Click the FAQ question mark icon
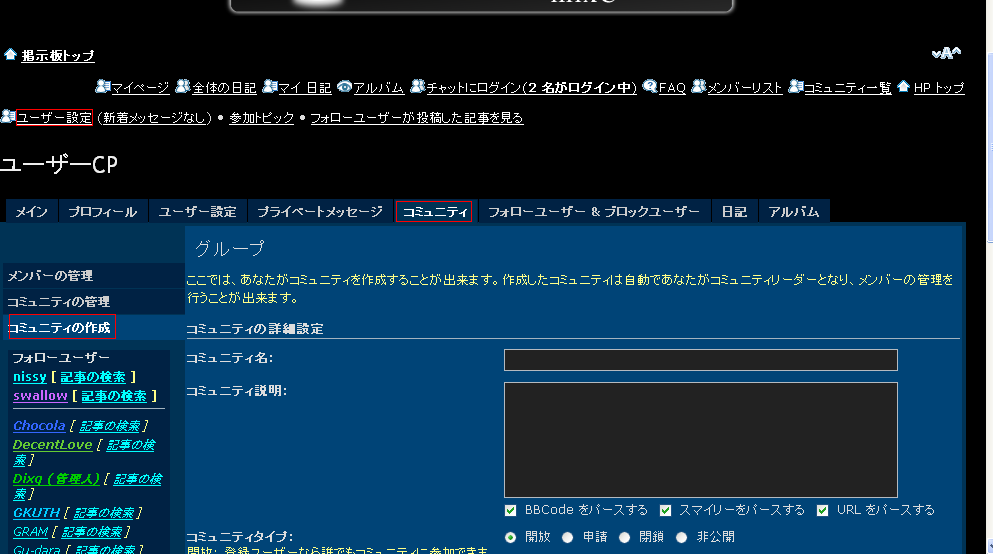 tap(650, 86)
